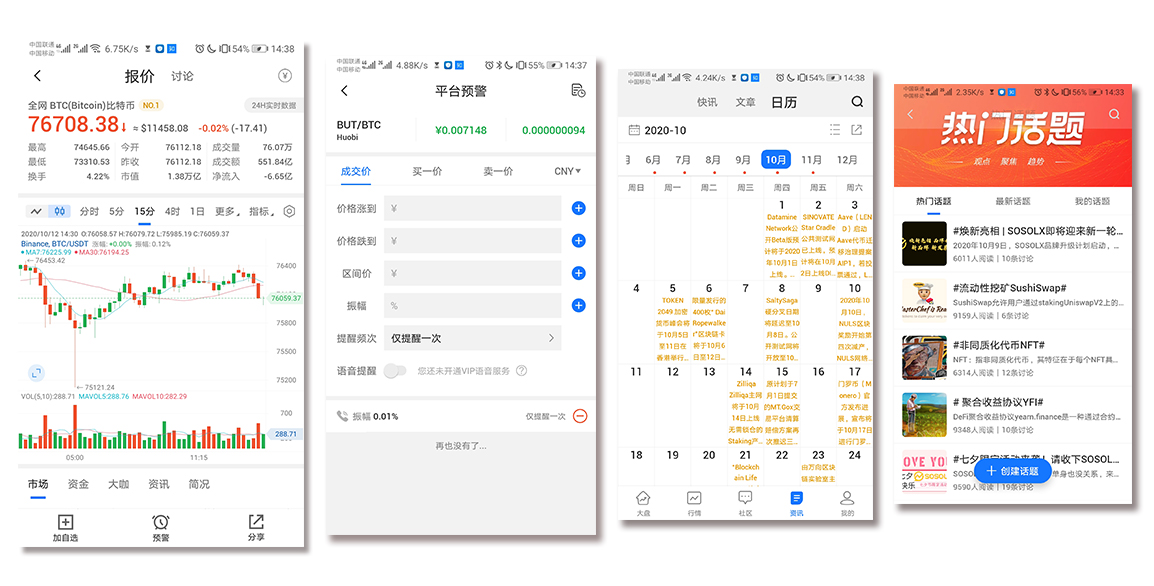Image resolution: width=1154 pixels, height=586 pixels.
Task: Switch to 买一价 tab
Action: point(427,171)
